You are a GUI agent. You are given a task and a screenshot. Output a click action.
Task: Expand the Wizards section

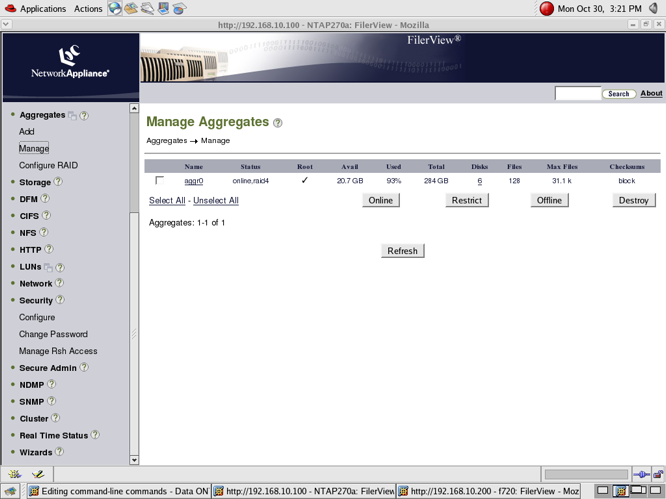click(36, 452)
